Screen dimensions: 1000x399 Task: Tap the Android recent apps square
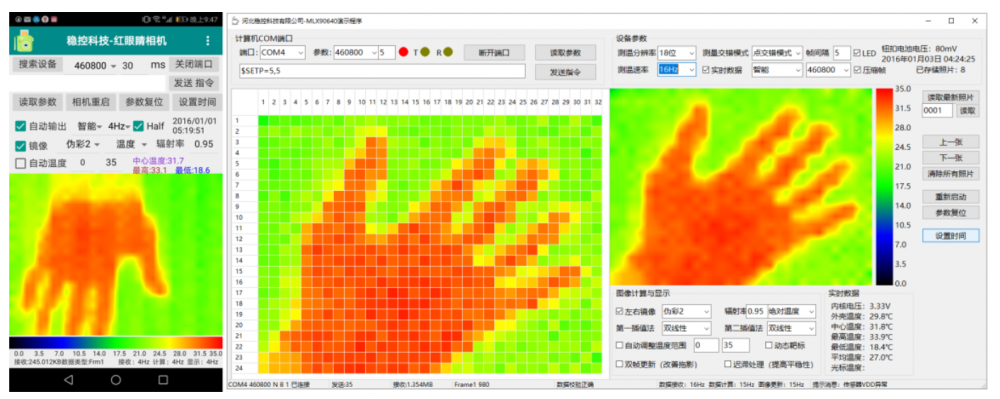tap(163, 379)
